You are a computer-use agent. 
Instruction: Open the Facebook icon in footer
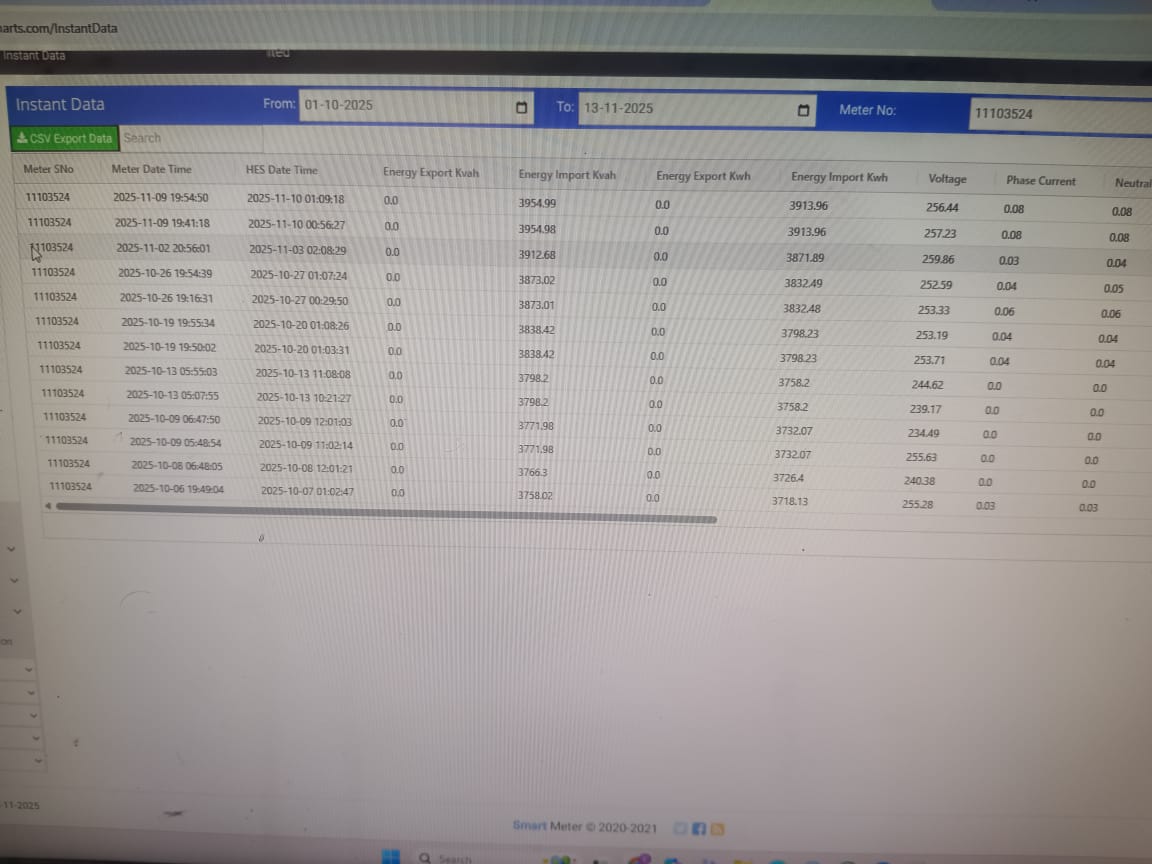tap(699, 829)
